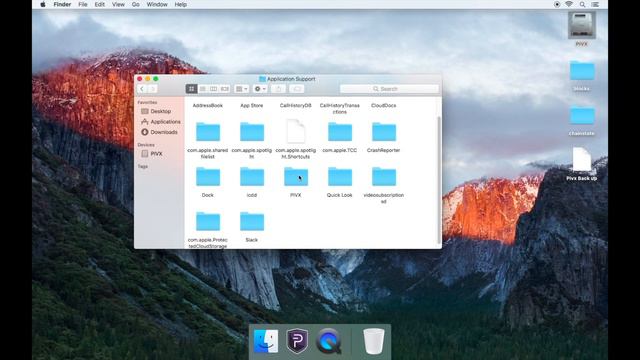Launch the PIVX wallet from the Dock
This screenshot has height=360, width=640.
click(297, 341)
